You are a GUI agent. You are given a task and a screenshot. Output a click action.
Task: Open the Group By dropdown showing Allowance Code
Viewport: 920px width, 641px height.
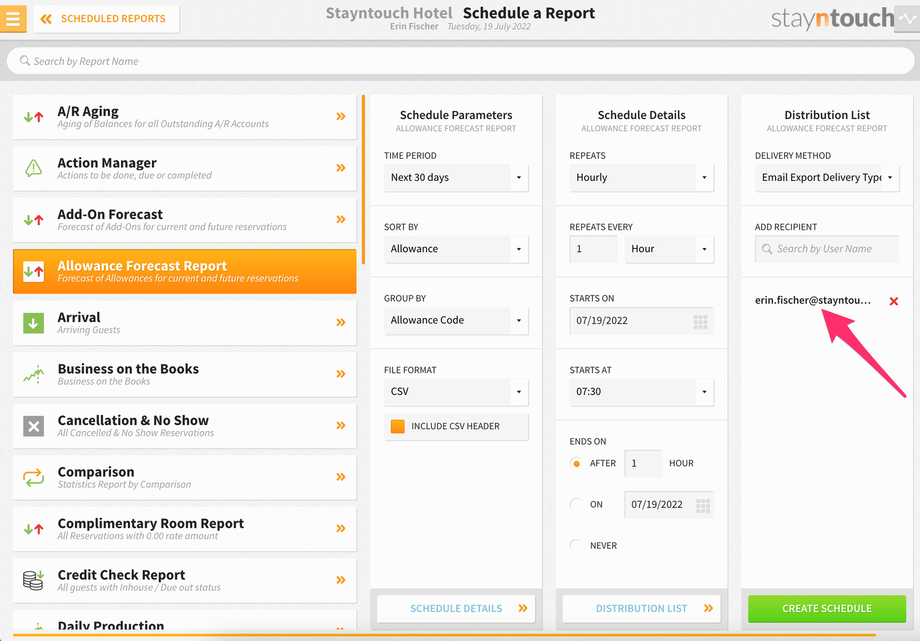(456, 320)
